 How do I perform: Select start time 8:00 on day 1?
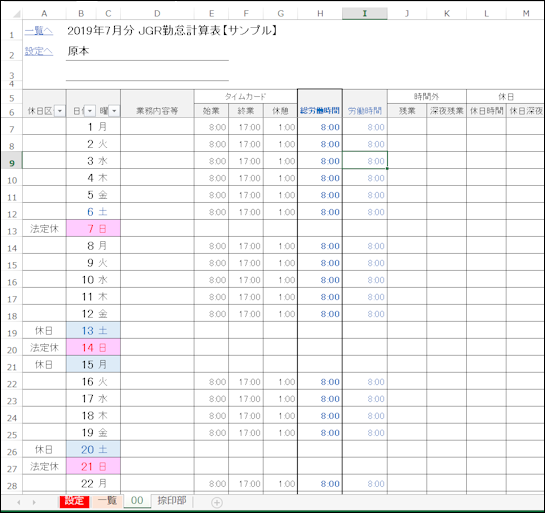tap(211, 127)
